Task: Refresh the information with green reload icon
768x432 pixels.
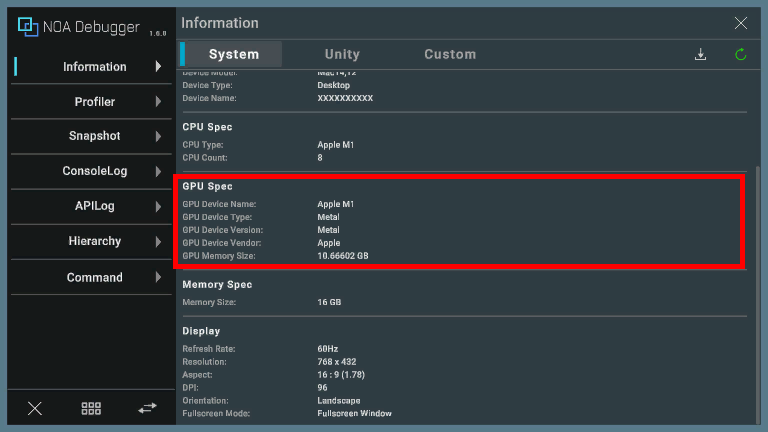Action: (741, 54)
